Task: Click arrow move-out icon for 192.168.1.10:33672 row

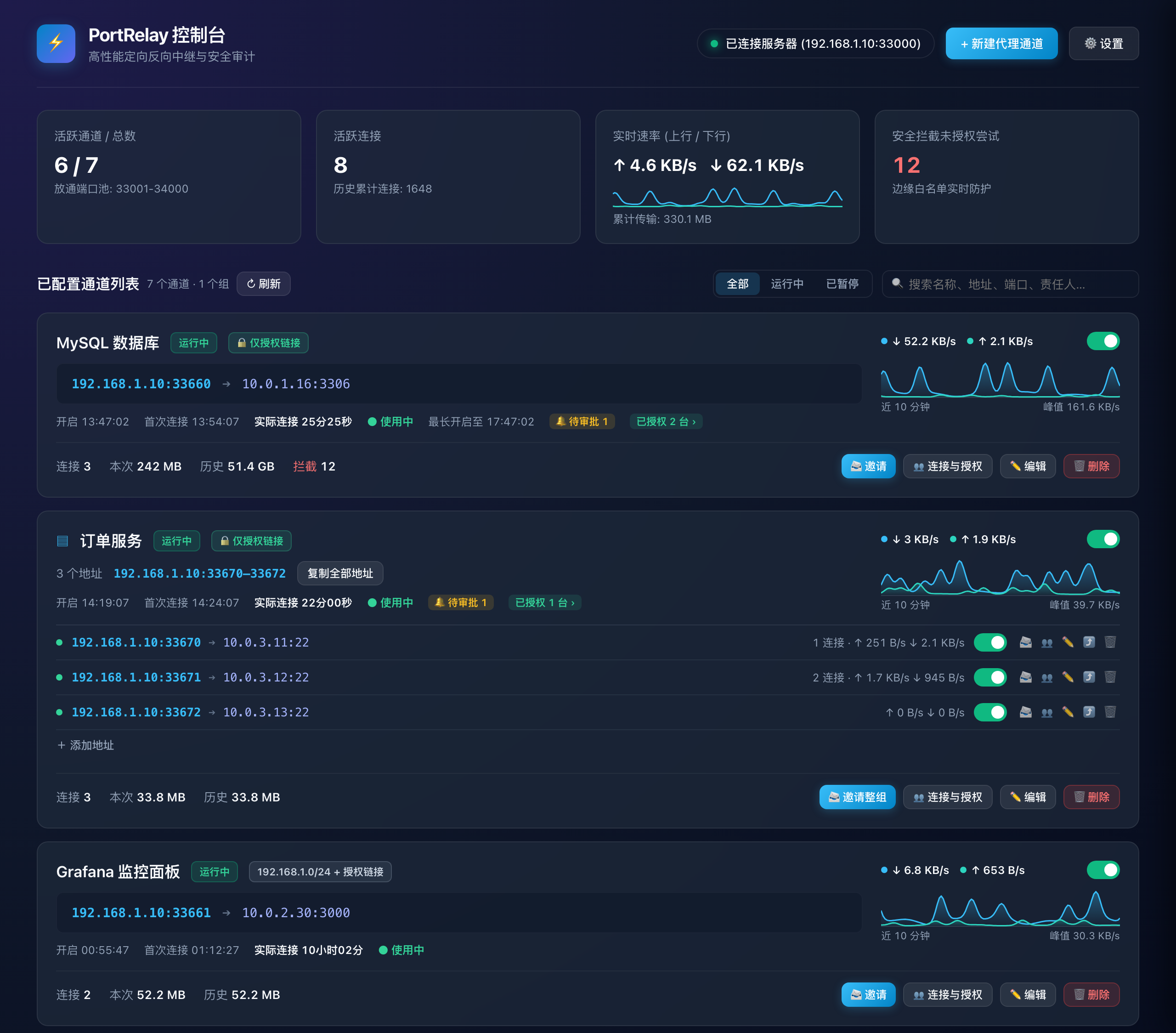Action: click(x=1089, y=712)
